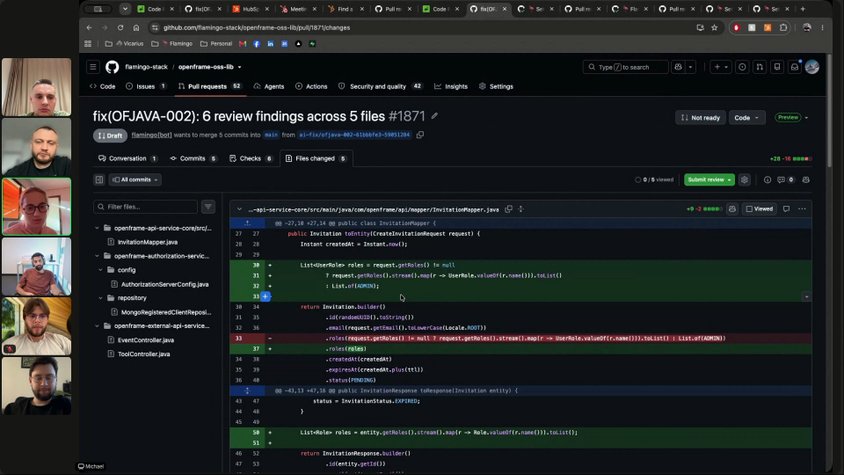Mark InvitationMapper.java as Viewed
The height and width of the screenshot is (475, 844).
click(759, 209)
